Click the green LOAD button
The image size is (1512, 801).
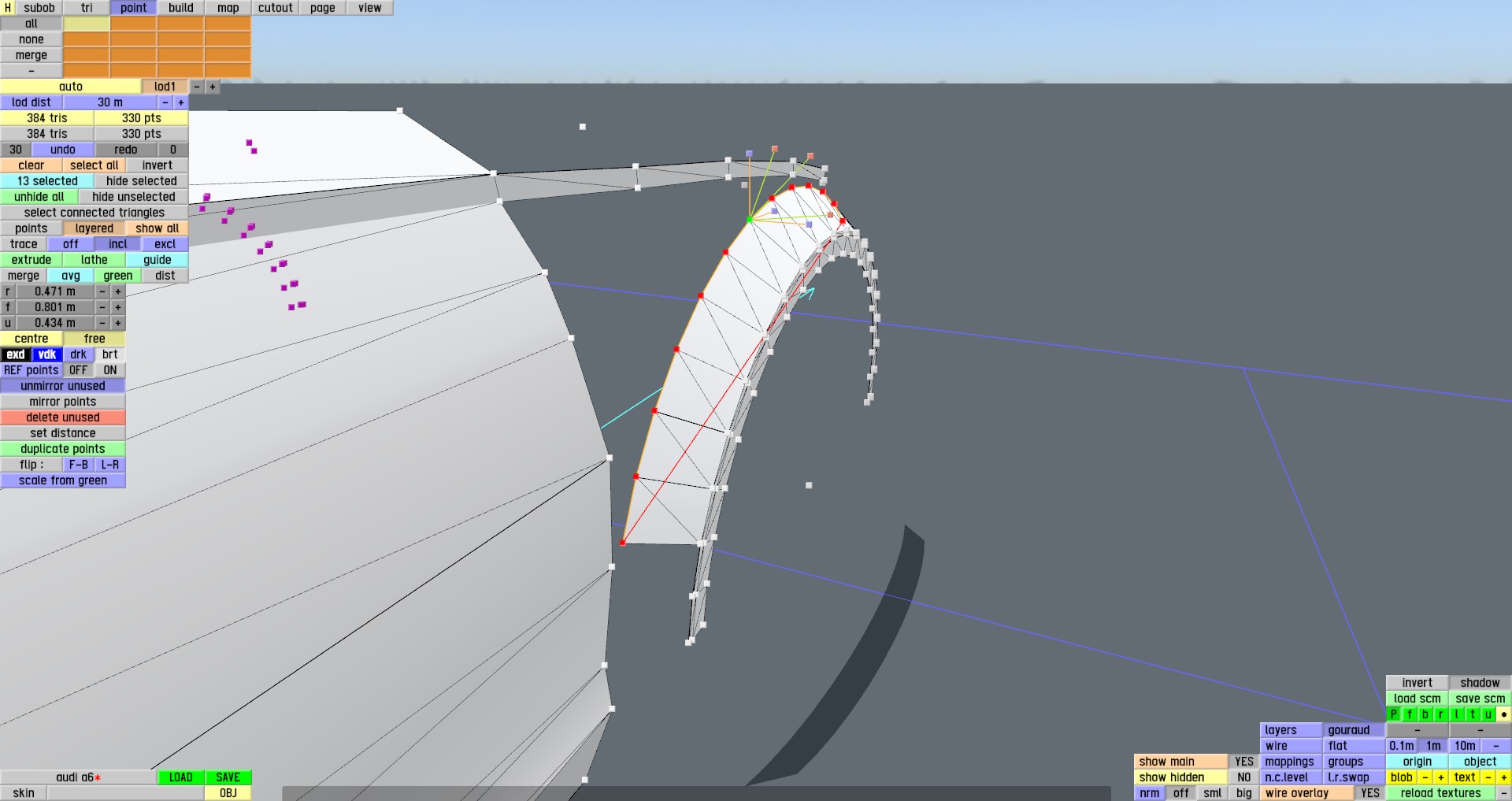pos(181,777)
